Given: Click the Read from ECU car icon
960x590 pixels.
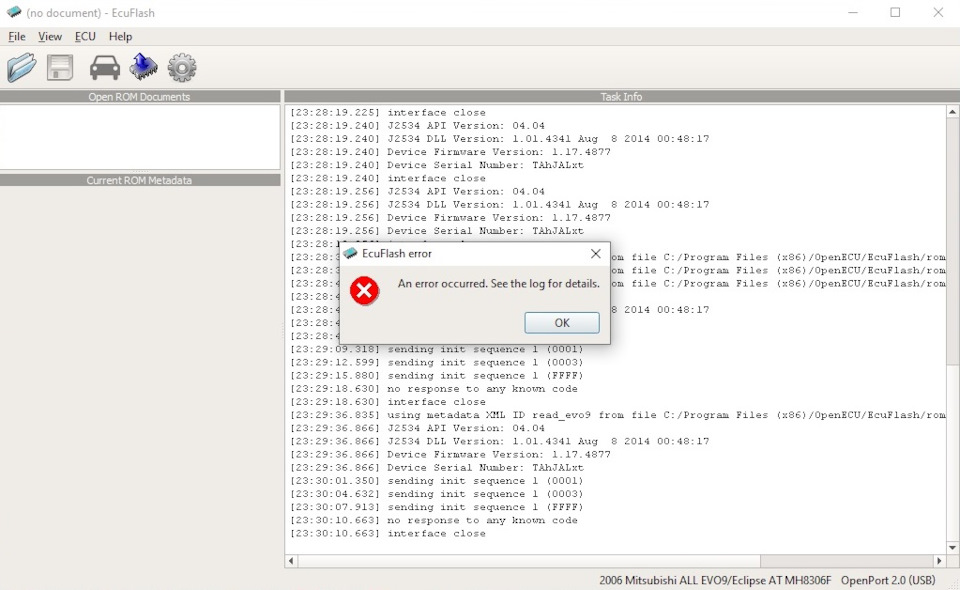Looking at the screenshot, I should pyautogui.click(x=105, y=67).
